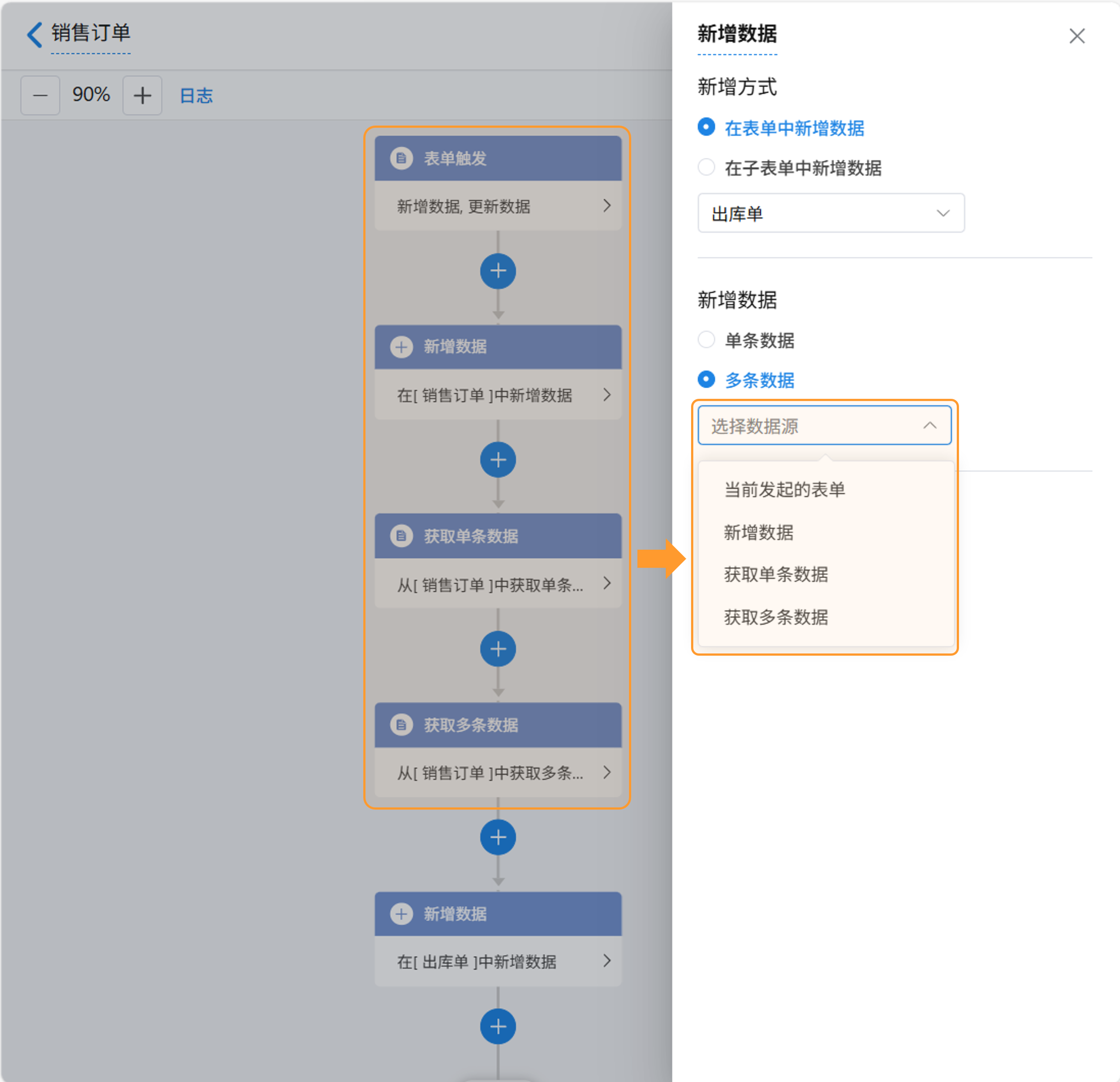Select 在子表单中新增数据 radio option
The image size is (1120, 1082).
[x=706, y=168]
